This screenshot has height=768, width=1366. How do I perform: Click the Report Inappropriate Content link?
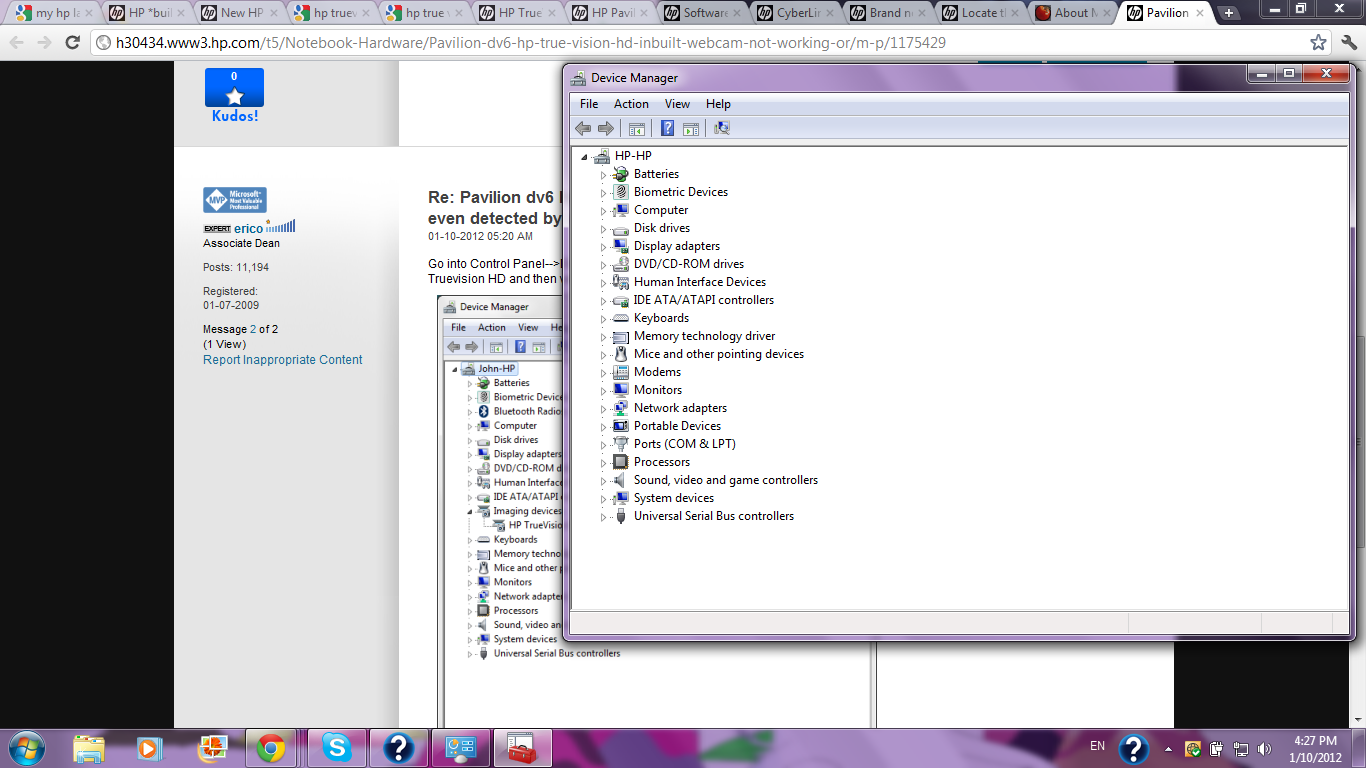point(282,360)
